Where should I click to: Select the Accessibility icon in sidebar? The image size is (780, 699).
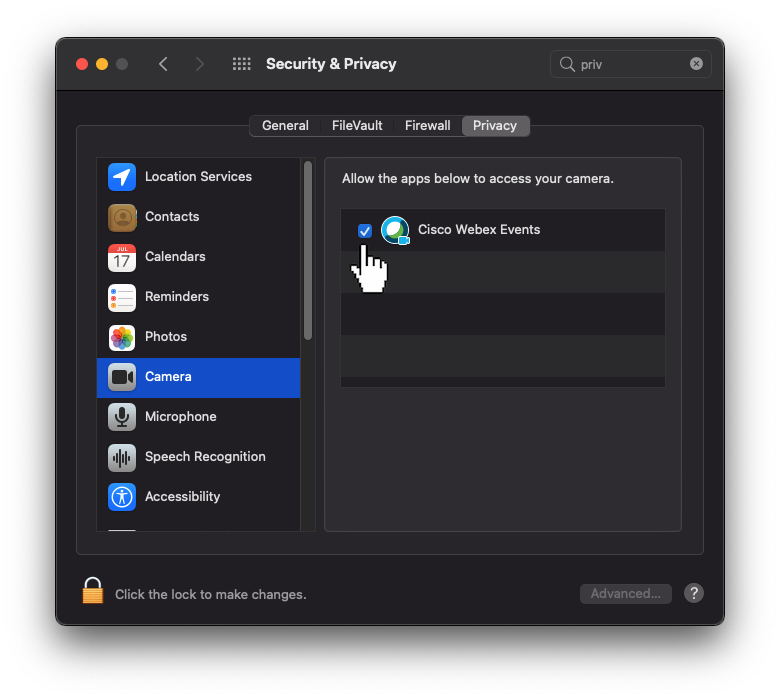(x=122, y=497)
